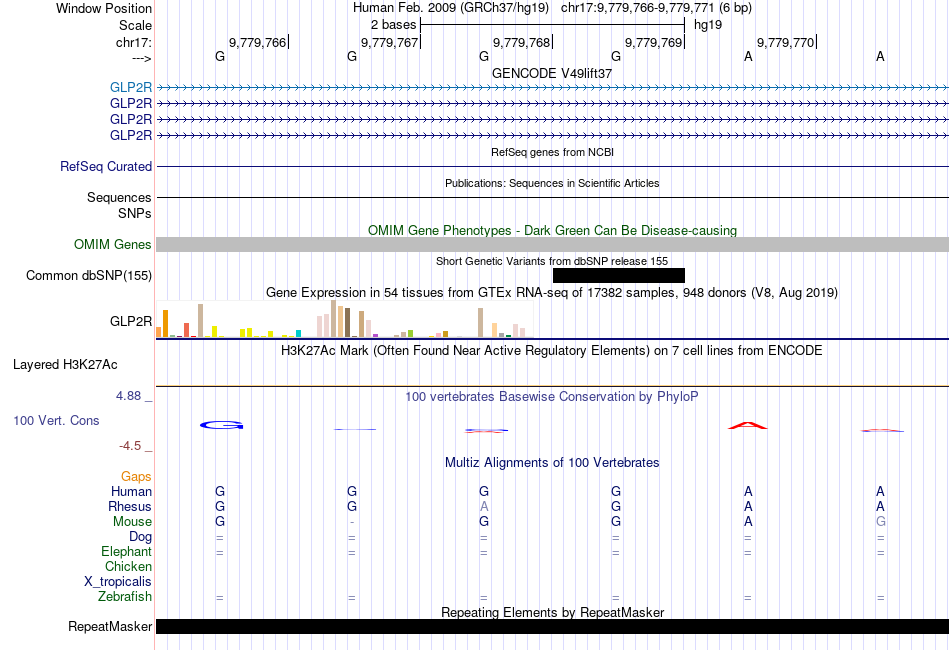Click the Common dbSNP(155) track label
The image size is (950, 650).
[x=89, y=276]
